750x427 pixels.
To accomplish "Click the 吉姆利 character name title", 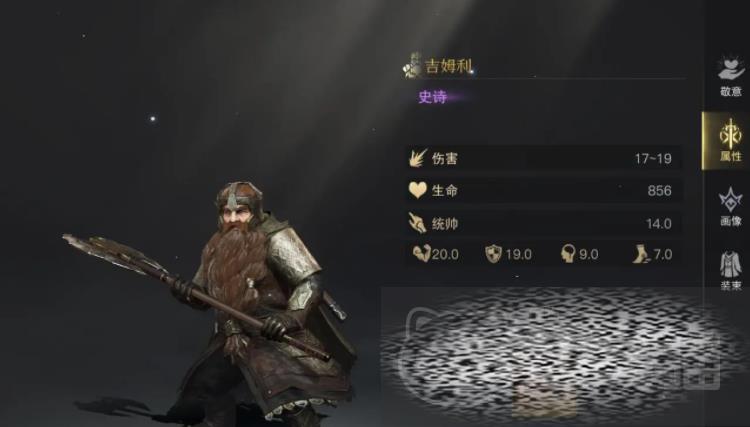I will click(x=449, y=66).
